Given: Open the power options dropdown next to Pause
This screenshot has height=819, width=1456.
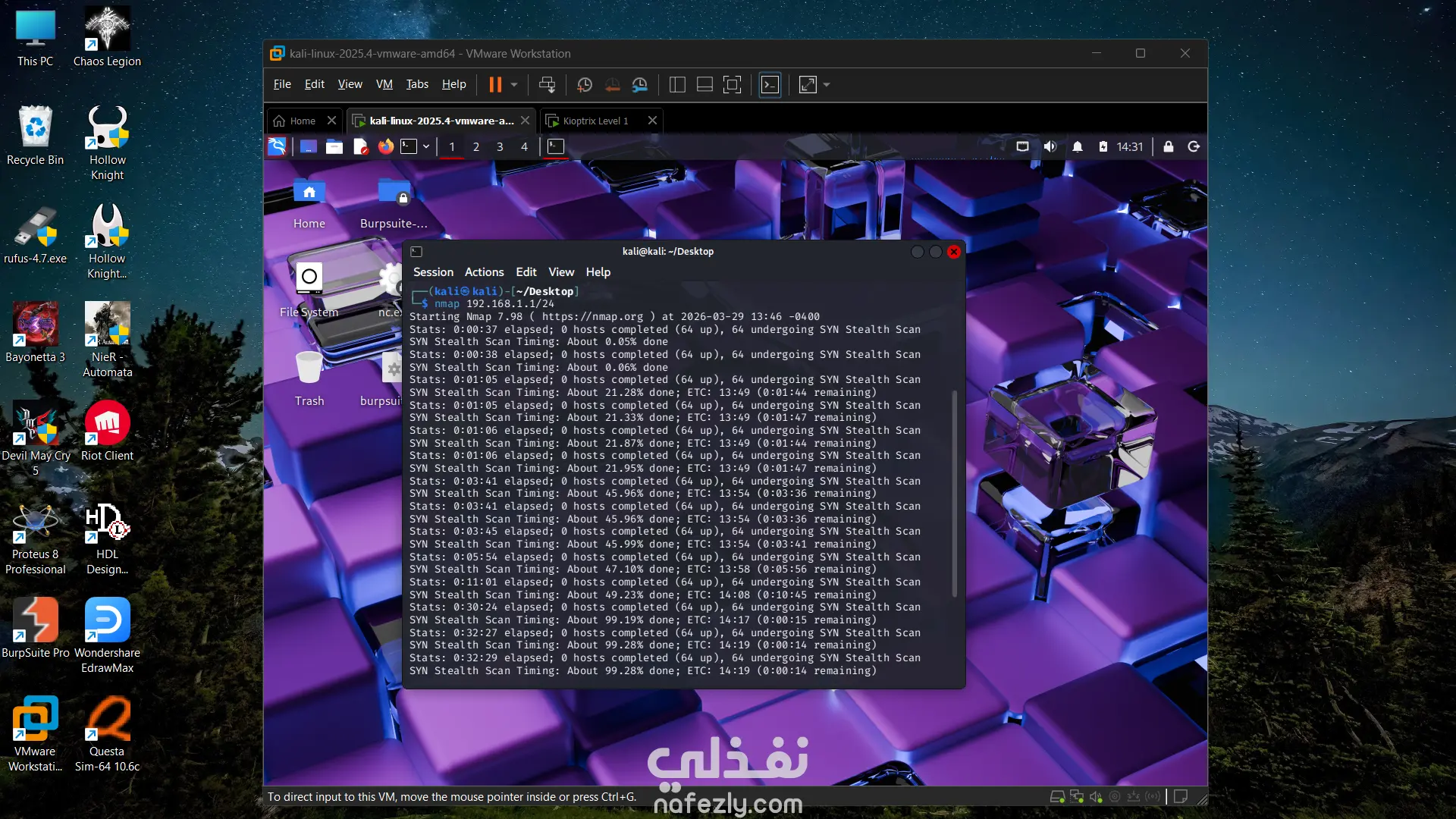Looking at the screenshot, I should tap(514, 85).
